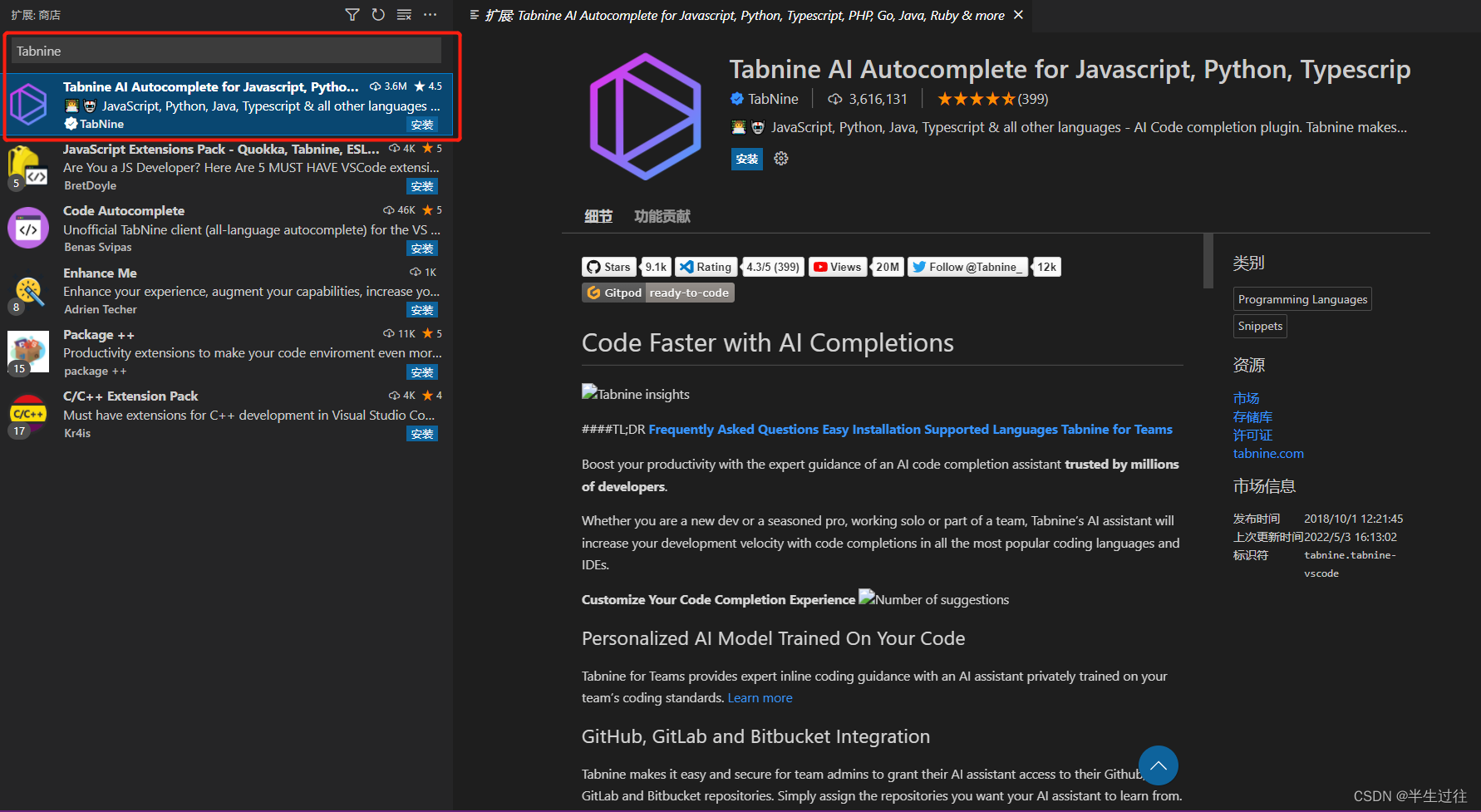The width and height of the screenshot is (1481, 812).
Task: Click the Tabnine search input field
Action: (226, 51)
